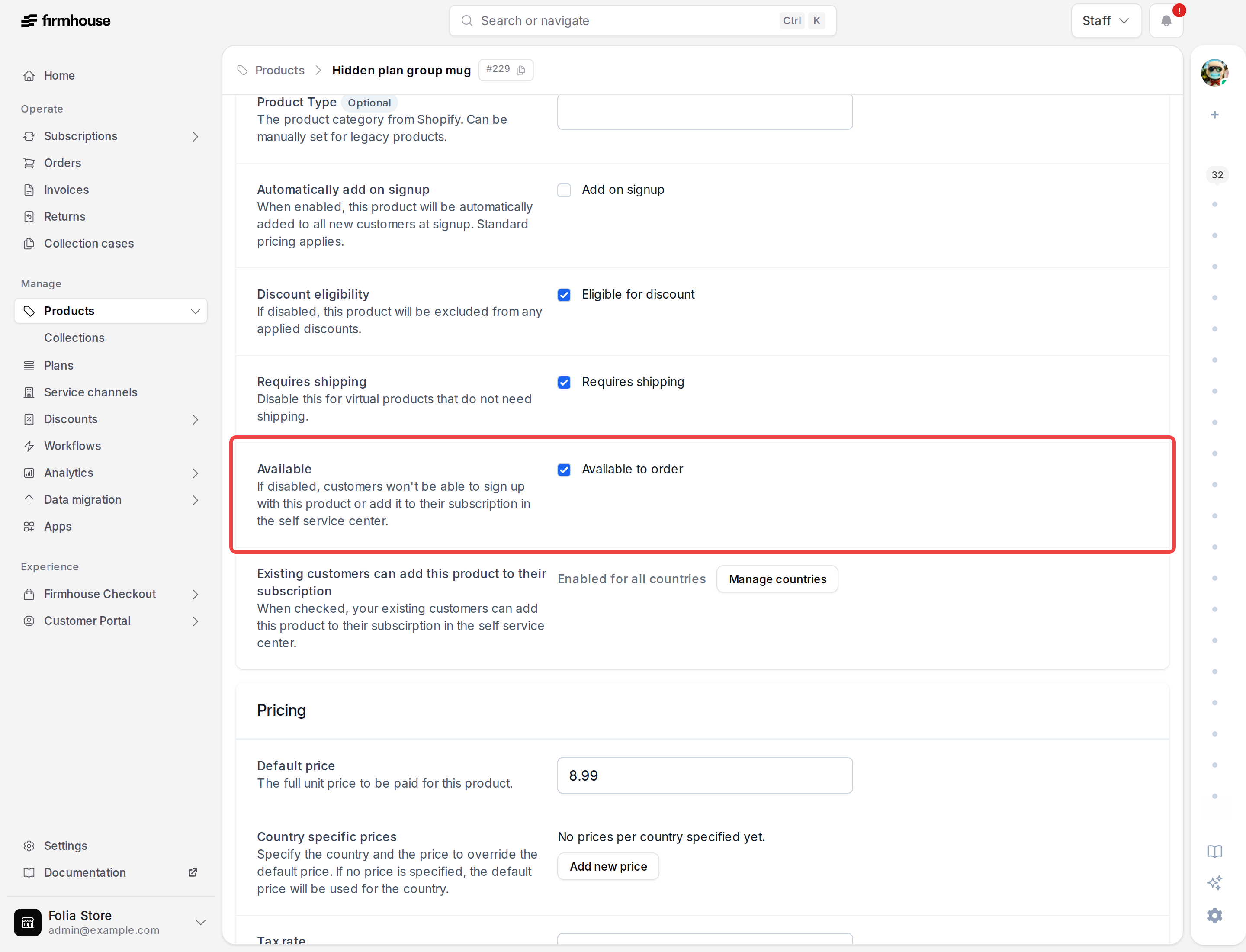Image resolution: width=1246 pixels, height=952 pixels.
Task: Open the book icon in the right rail
Action: pos(1214,851)
